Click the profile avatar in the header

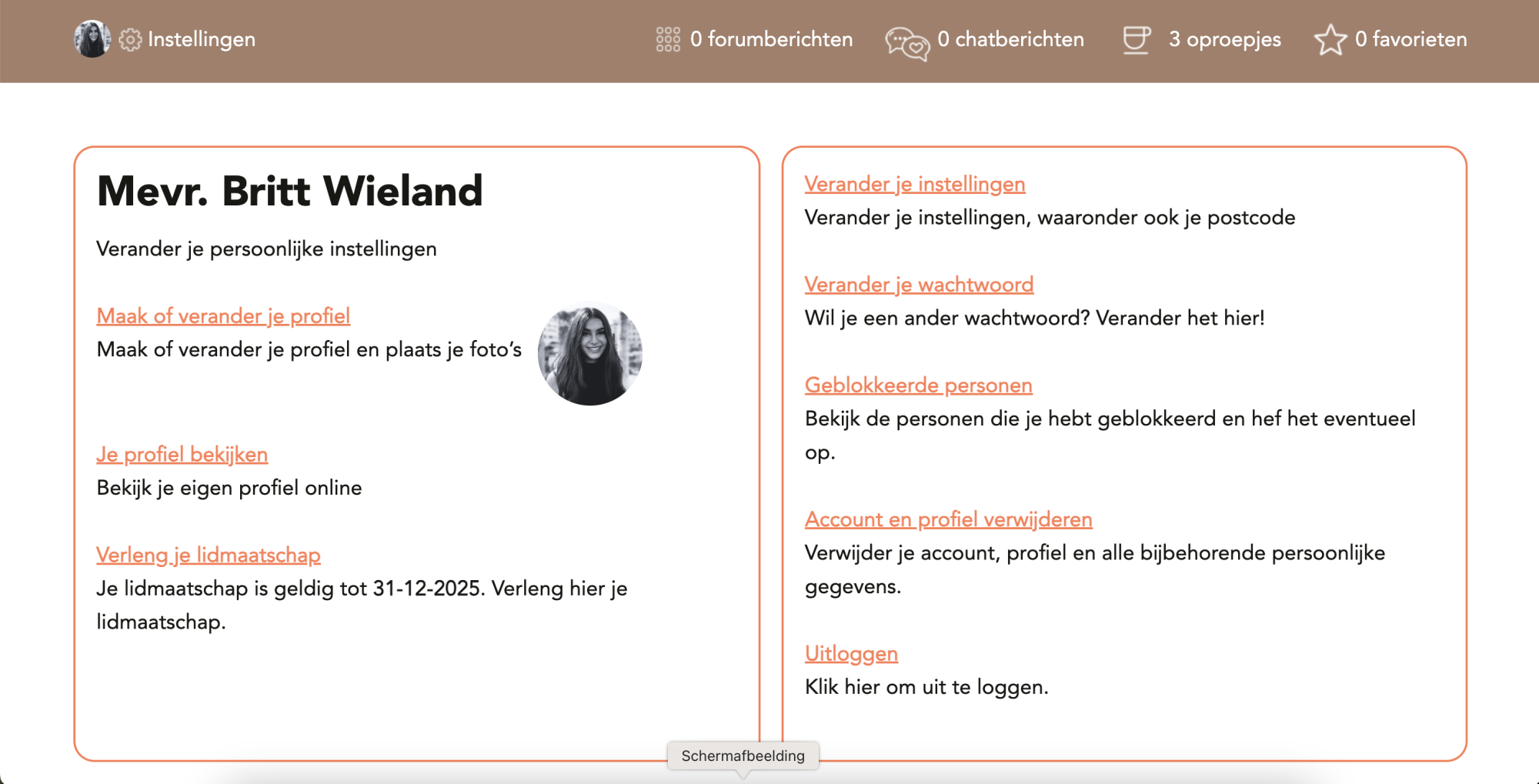pos(92,39)
